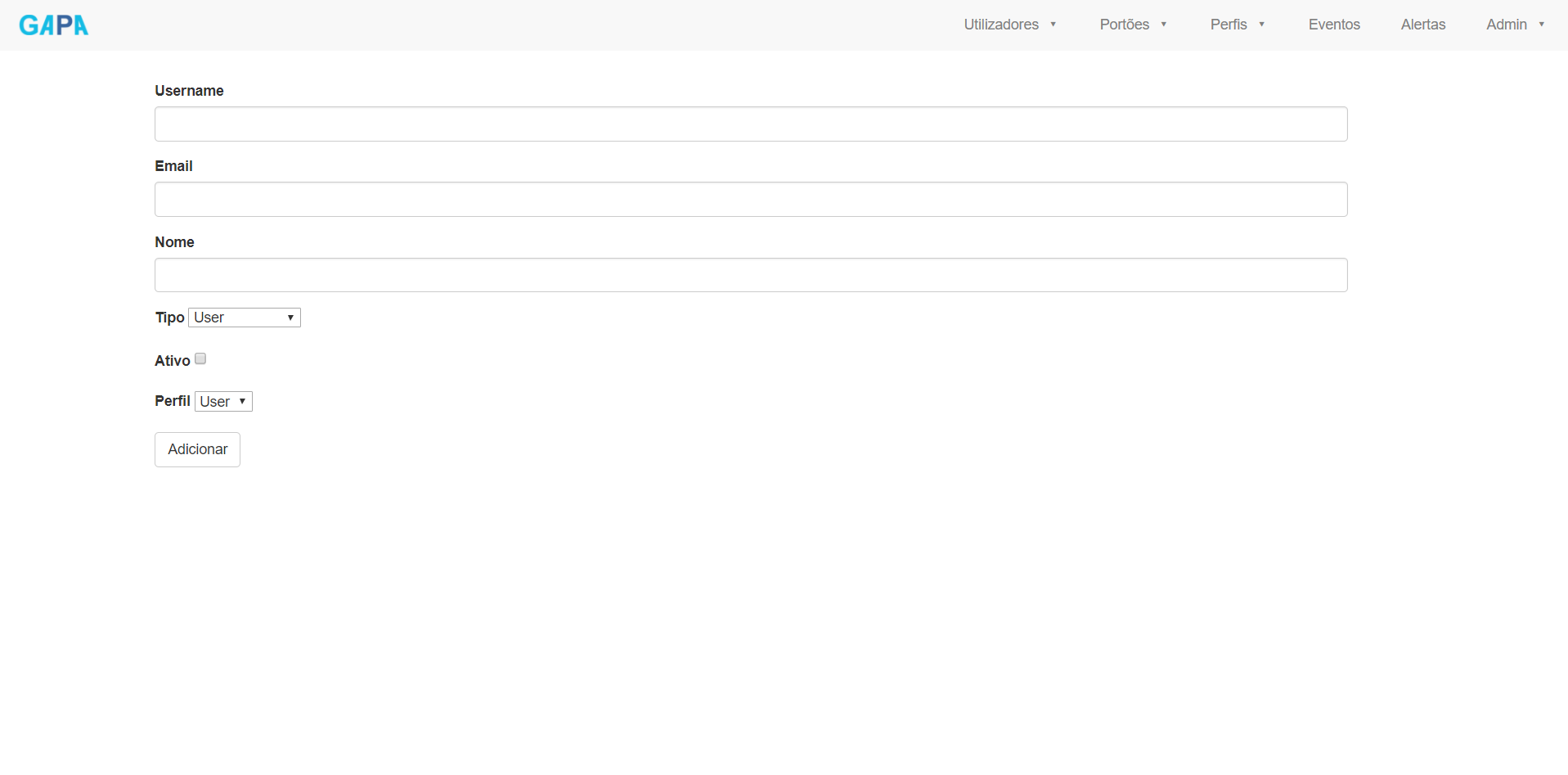Image resolution: width=1568 pixels, height=775 pixels.
Task: Open the Perfis menu
Action: (x=1238, y=25)
